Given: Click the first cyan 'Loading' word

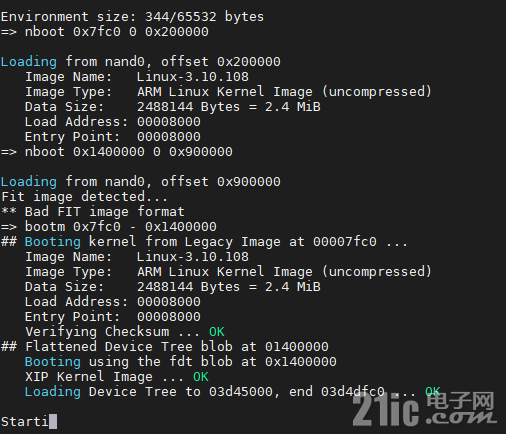Looking at the screenshot, I should tap(29, 62).
